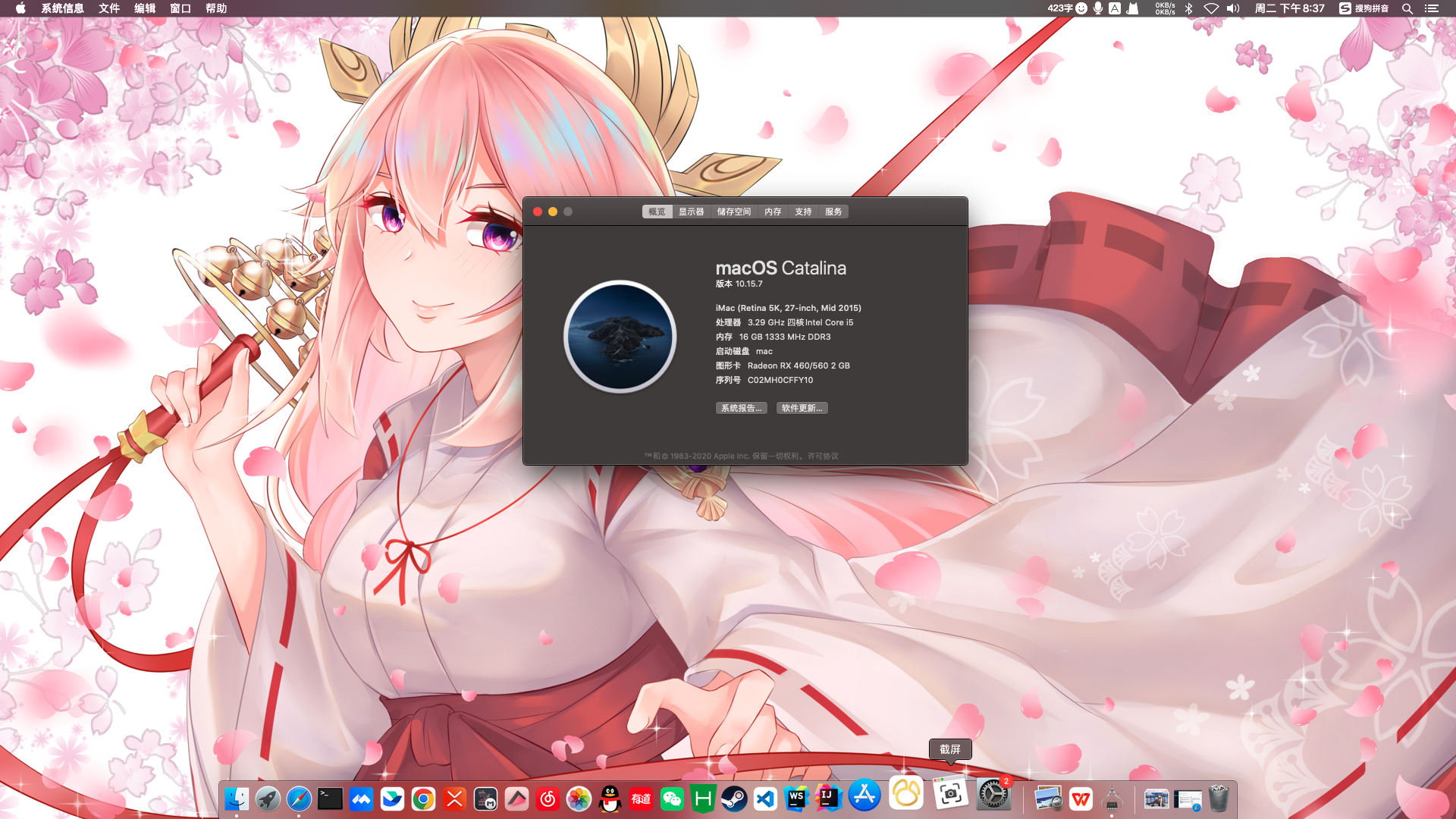Open the Apple menu
The image size is (1456, 819).
pyautogui.click(x=20, y=8)
